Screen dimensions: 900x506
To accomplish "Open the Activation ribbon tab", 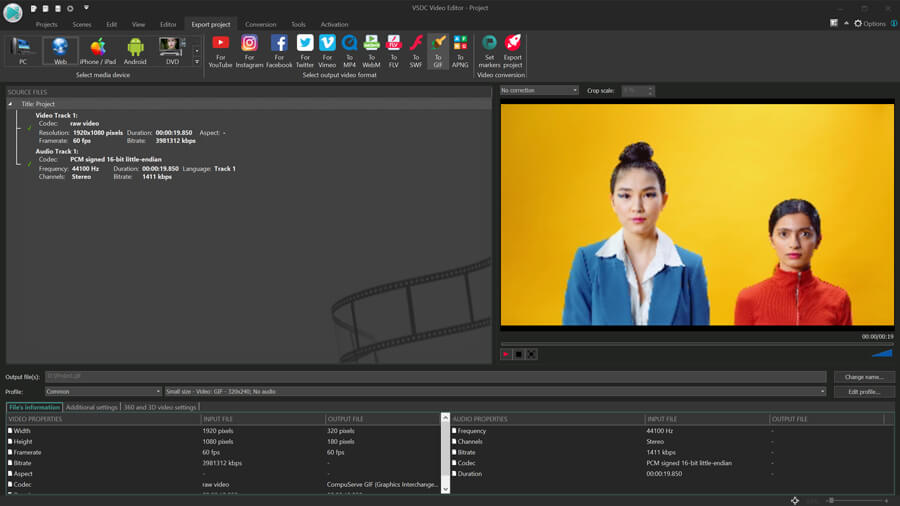I will click(335, 25).
